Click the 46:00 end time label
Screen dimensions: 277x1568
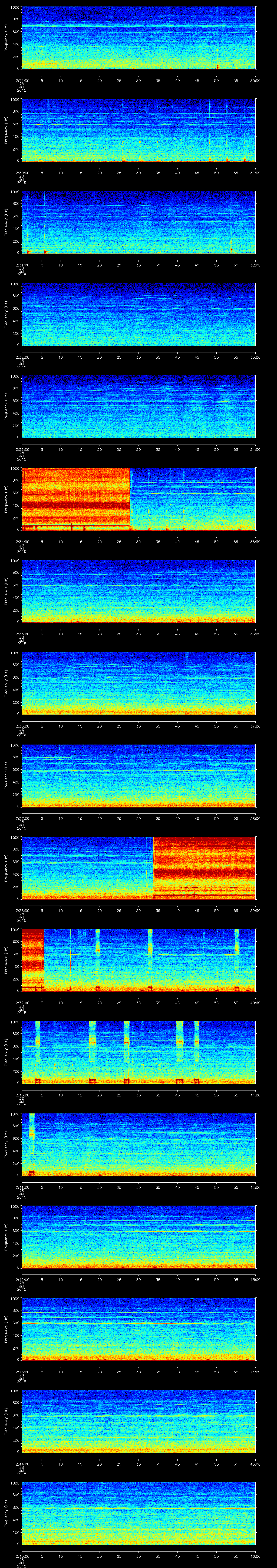pos(255,1556)
